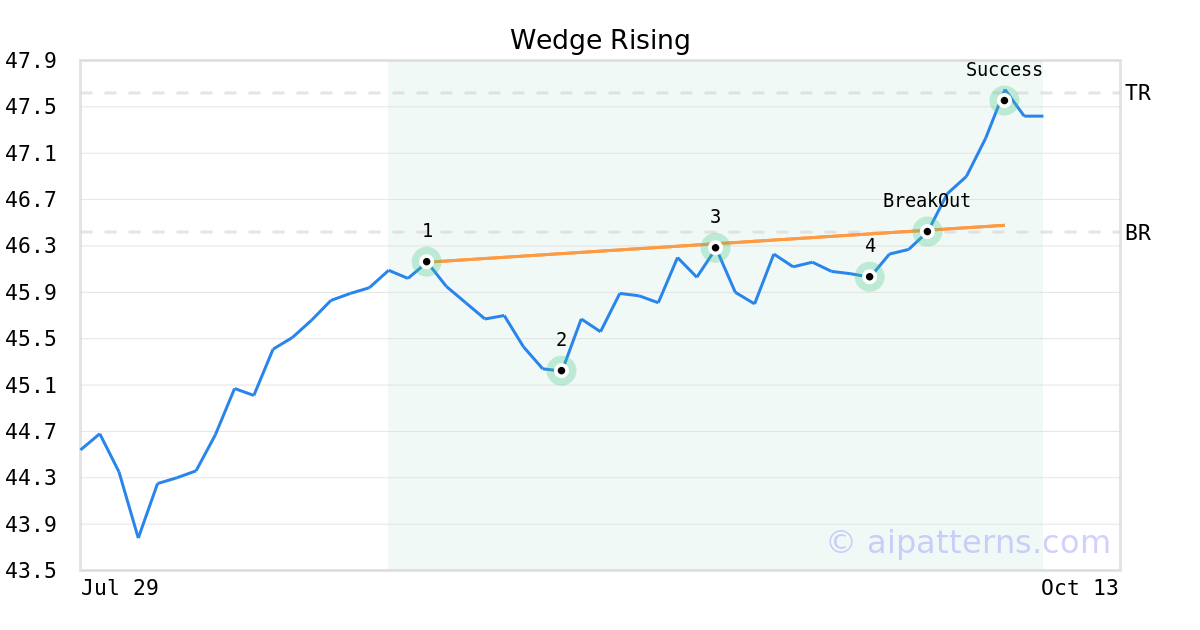
Task: Click the BreakOut text annotation
Action: [926, 201]
